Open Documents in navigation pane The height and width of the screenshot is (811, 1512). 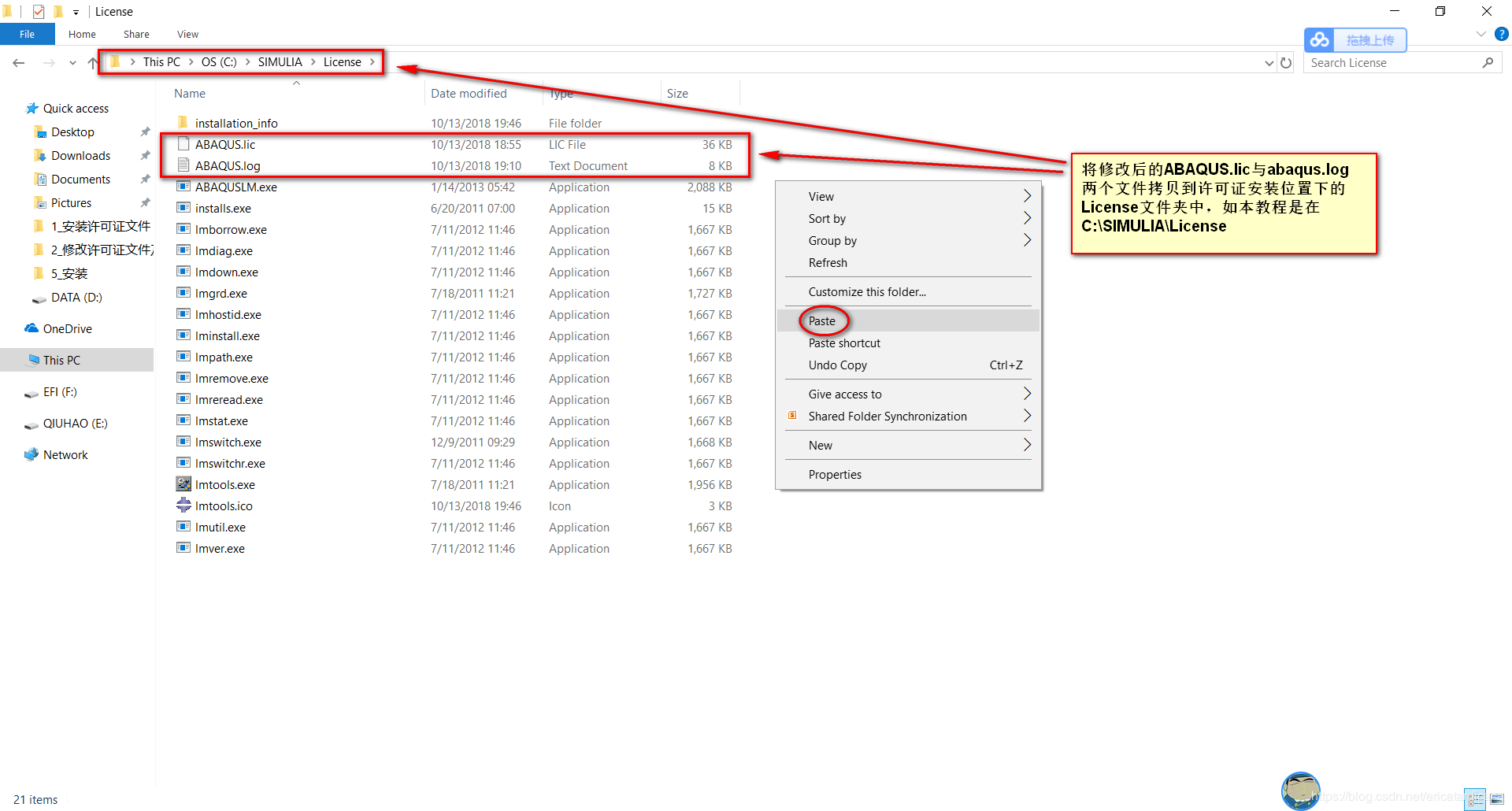(x=80, y=180)
